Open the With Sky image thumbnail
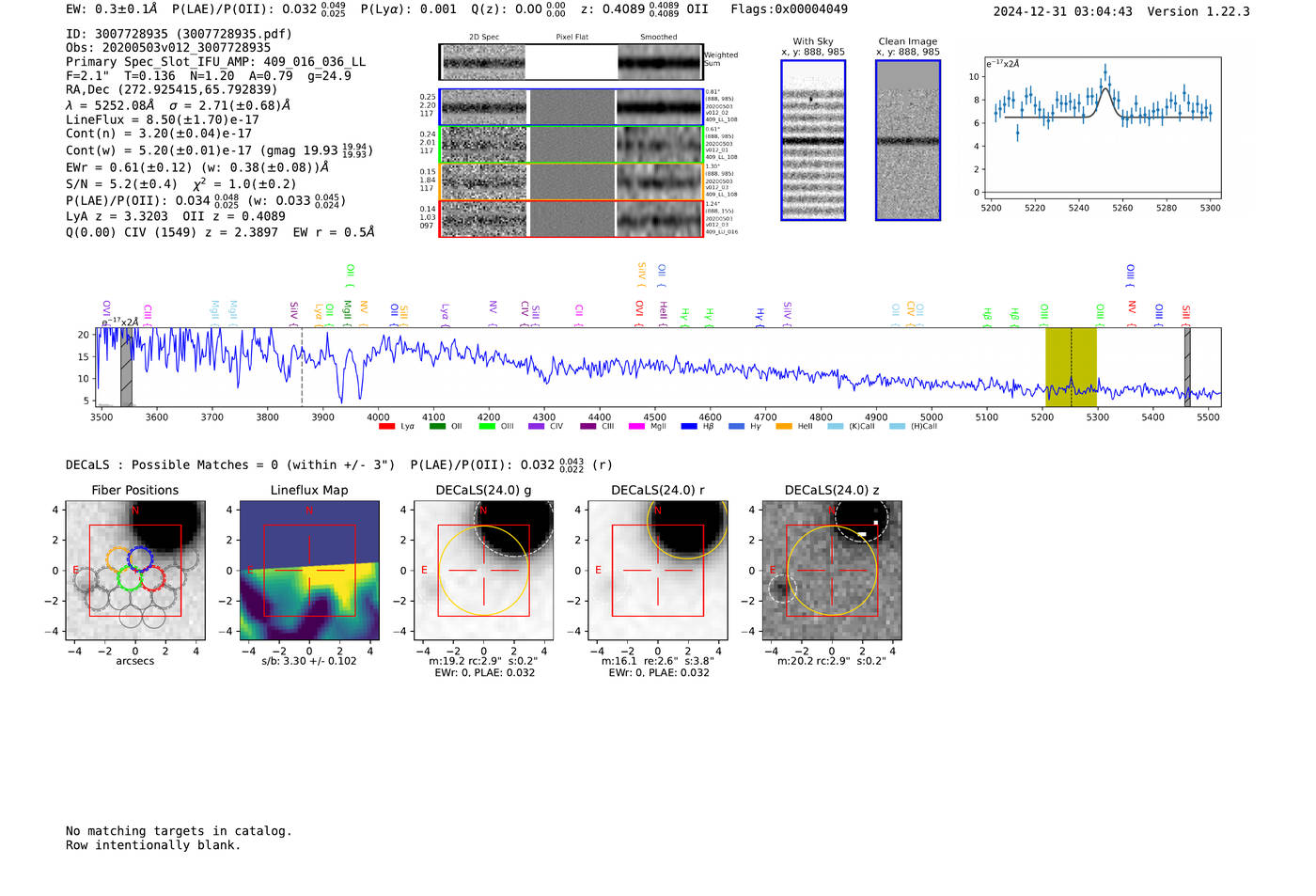 (x=813, y=140)
